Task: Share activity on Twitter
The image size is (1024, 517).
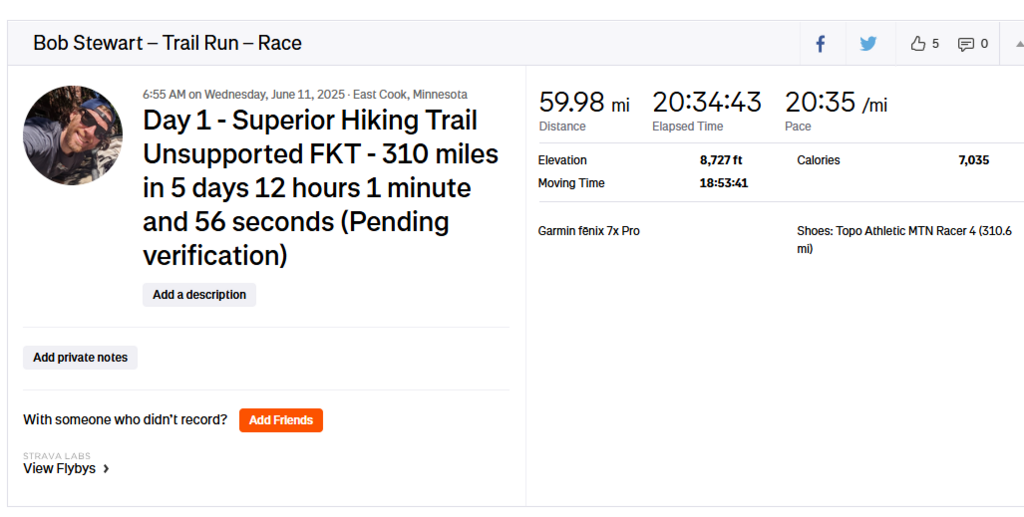Action: pos(868,44)
